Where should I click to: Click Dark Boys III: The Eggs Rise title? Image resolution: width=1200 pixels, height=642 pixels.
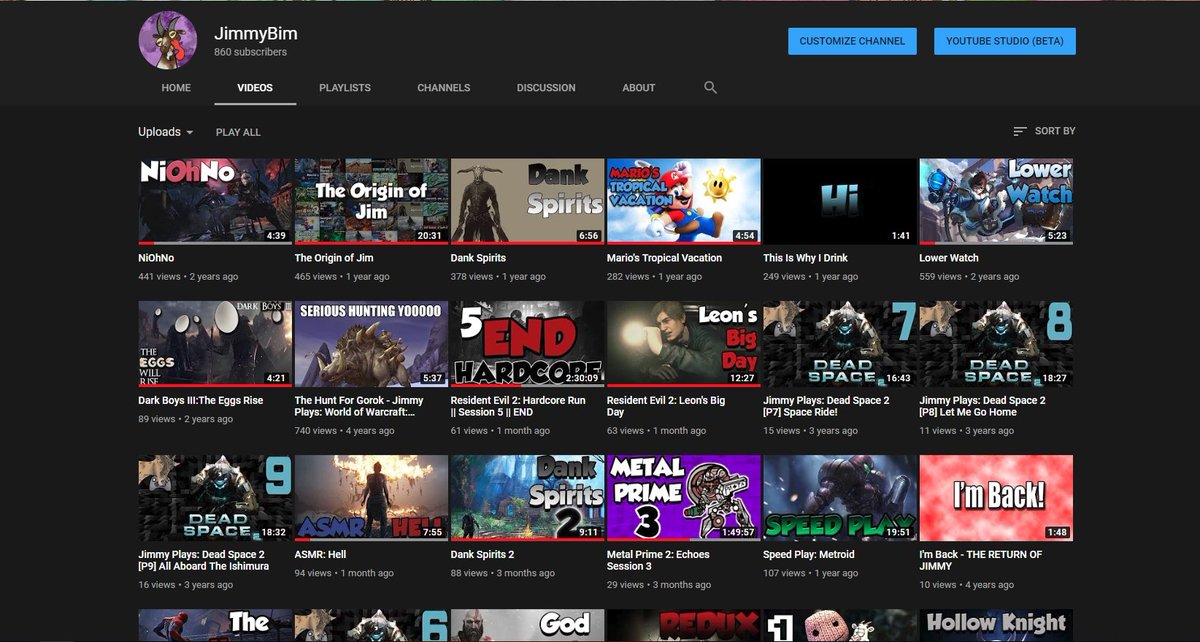pyautogui.click(x=201, y=400)
